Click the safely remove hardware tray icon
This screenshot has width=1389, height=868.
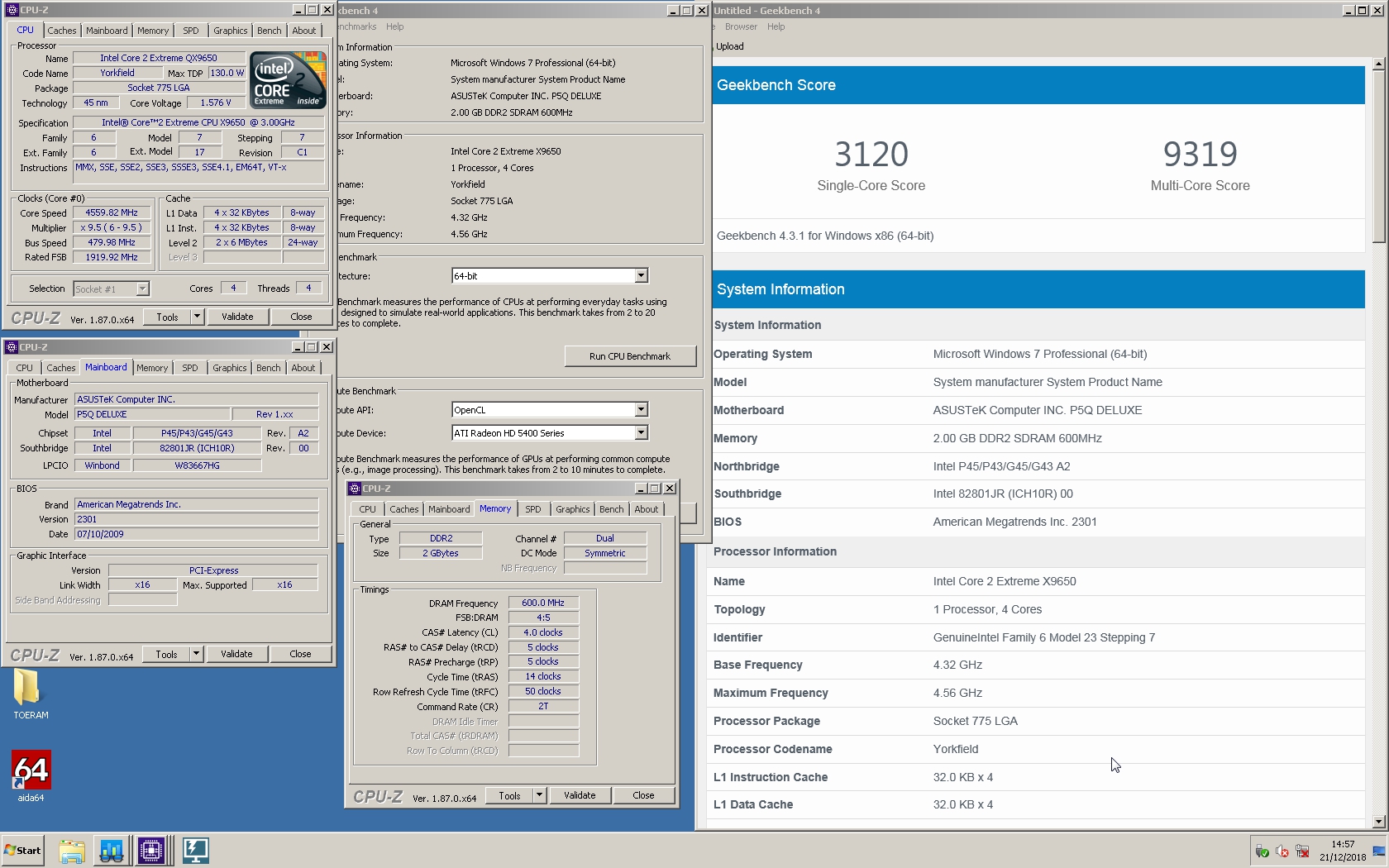coord(1262,851)
